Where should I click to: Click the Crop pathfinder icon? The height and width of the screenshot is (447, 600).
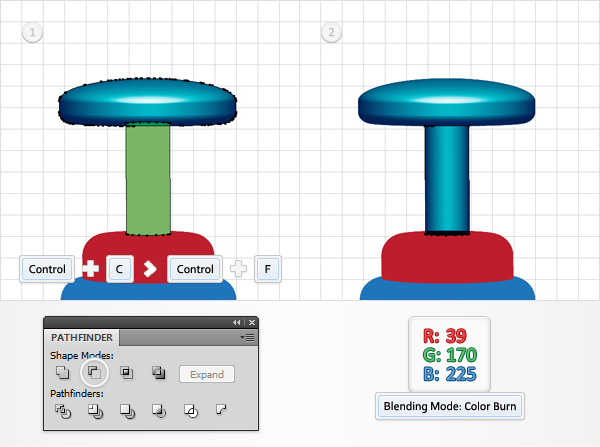(159, 411)
